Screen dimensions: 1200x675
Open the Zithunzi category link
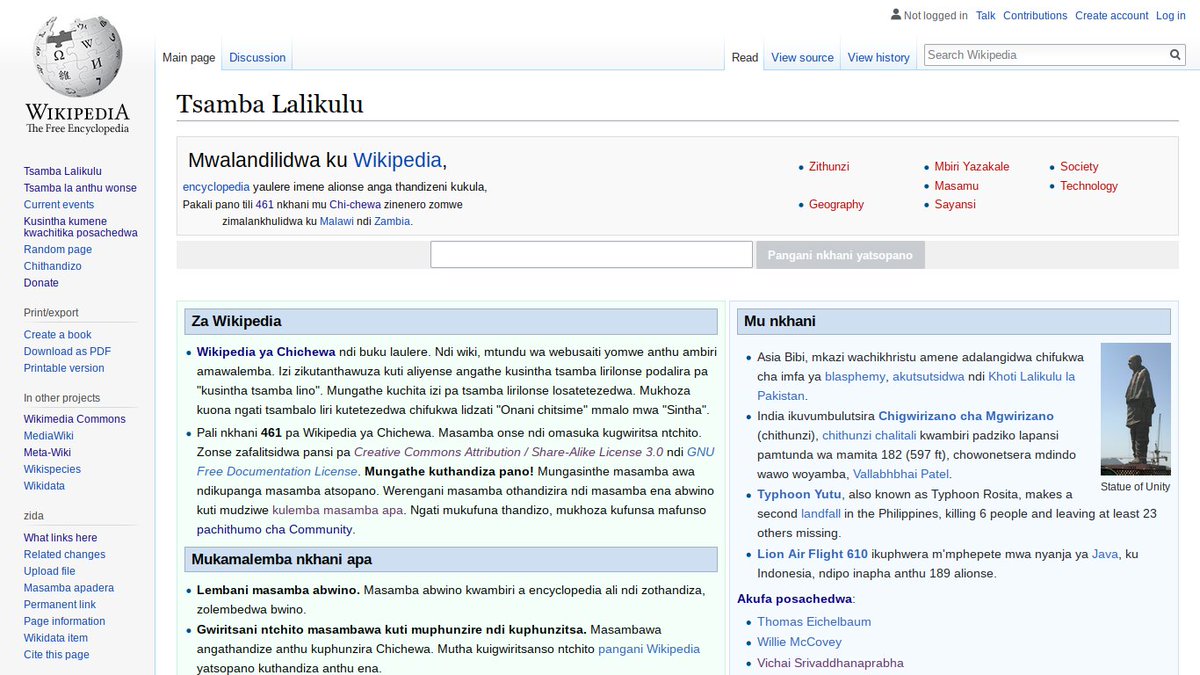pos(829,167)
